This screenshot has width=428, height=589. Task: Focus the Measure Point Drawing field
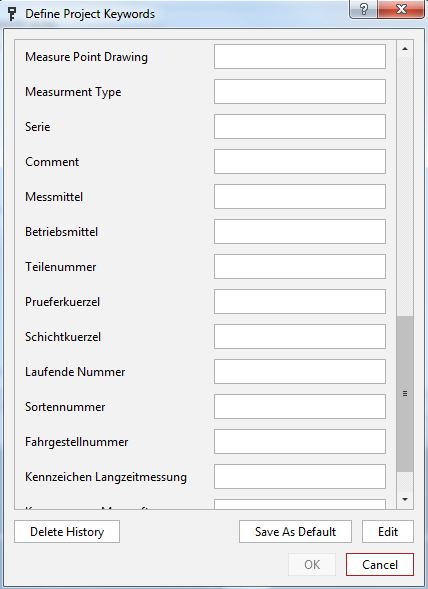300,57
